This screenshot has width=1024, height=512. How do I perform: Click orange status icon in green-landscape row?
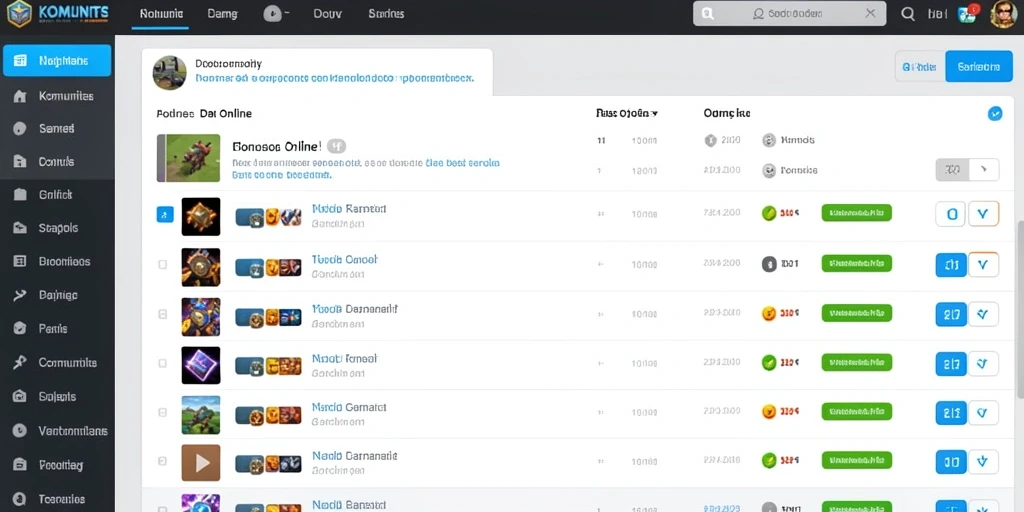(769, 411)
